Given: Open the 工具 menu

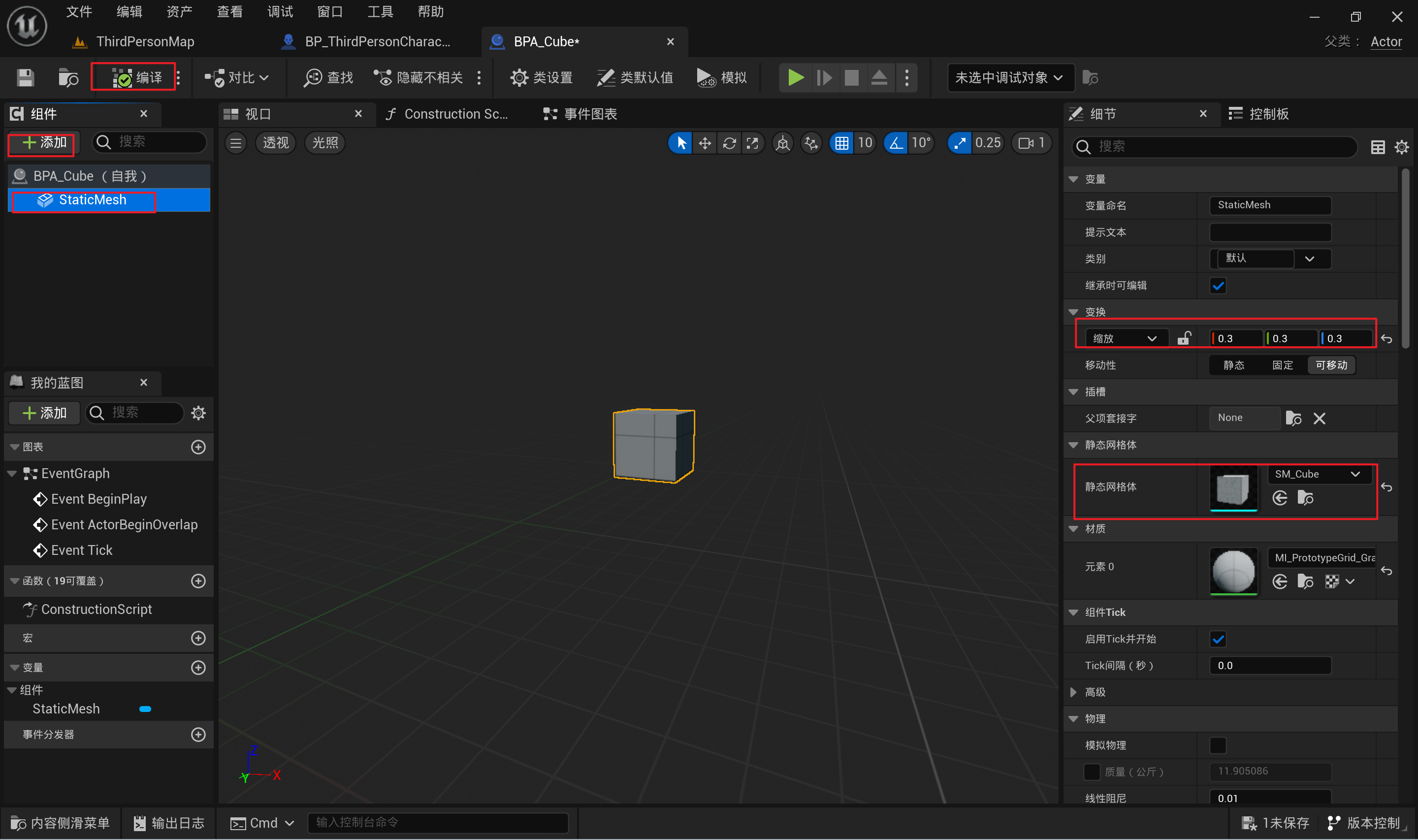Looking at the screenshot, I should tap(380, 12).
